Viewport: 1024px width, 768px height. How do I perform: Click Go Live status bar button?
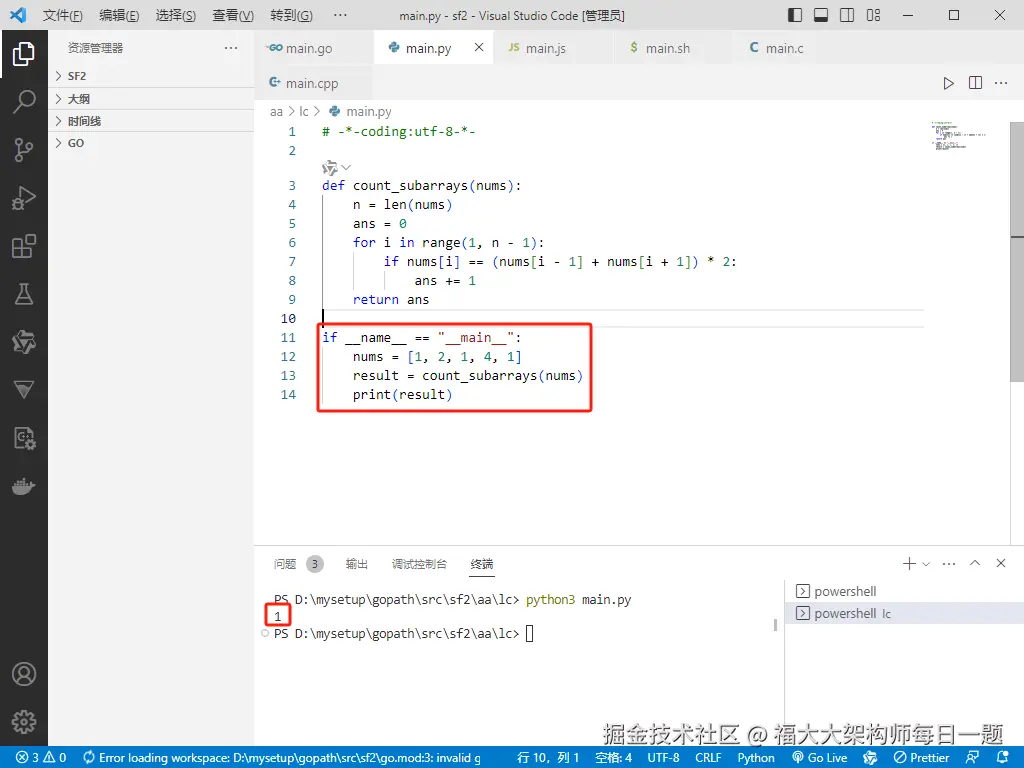point(820,758)
